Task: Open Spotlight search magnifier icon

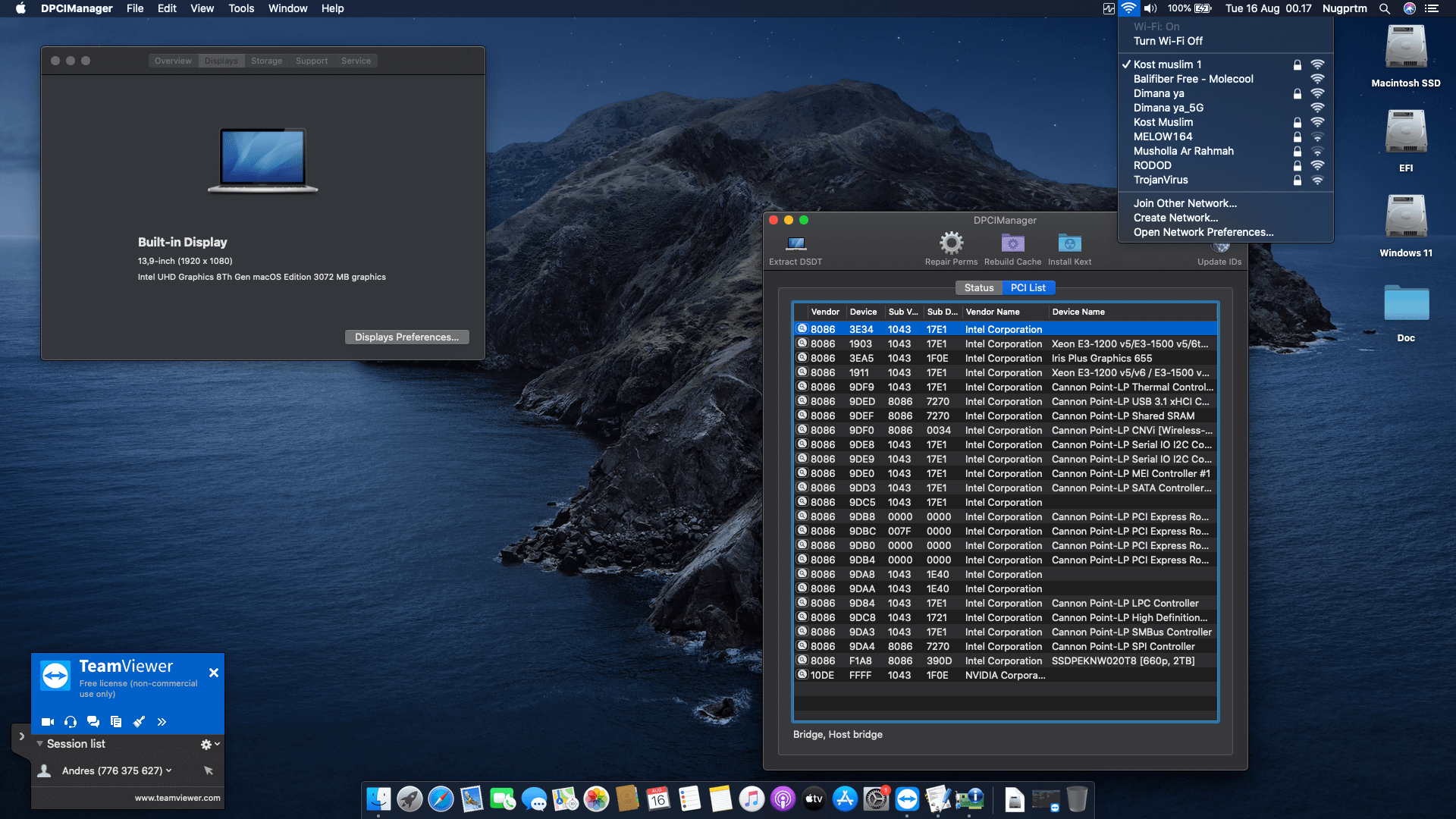Action: (1385, 8)
